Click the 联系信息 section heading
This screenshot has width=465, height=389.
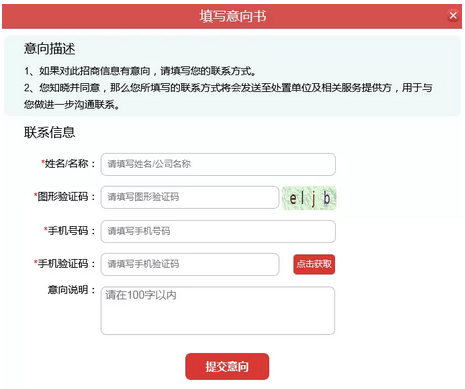coord(49,132)
